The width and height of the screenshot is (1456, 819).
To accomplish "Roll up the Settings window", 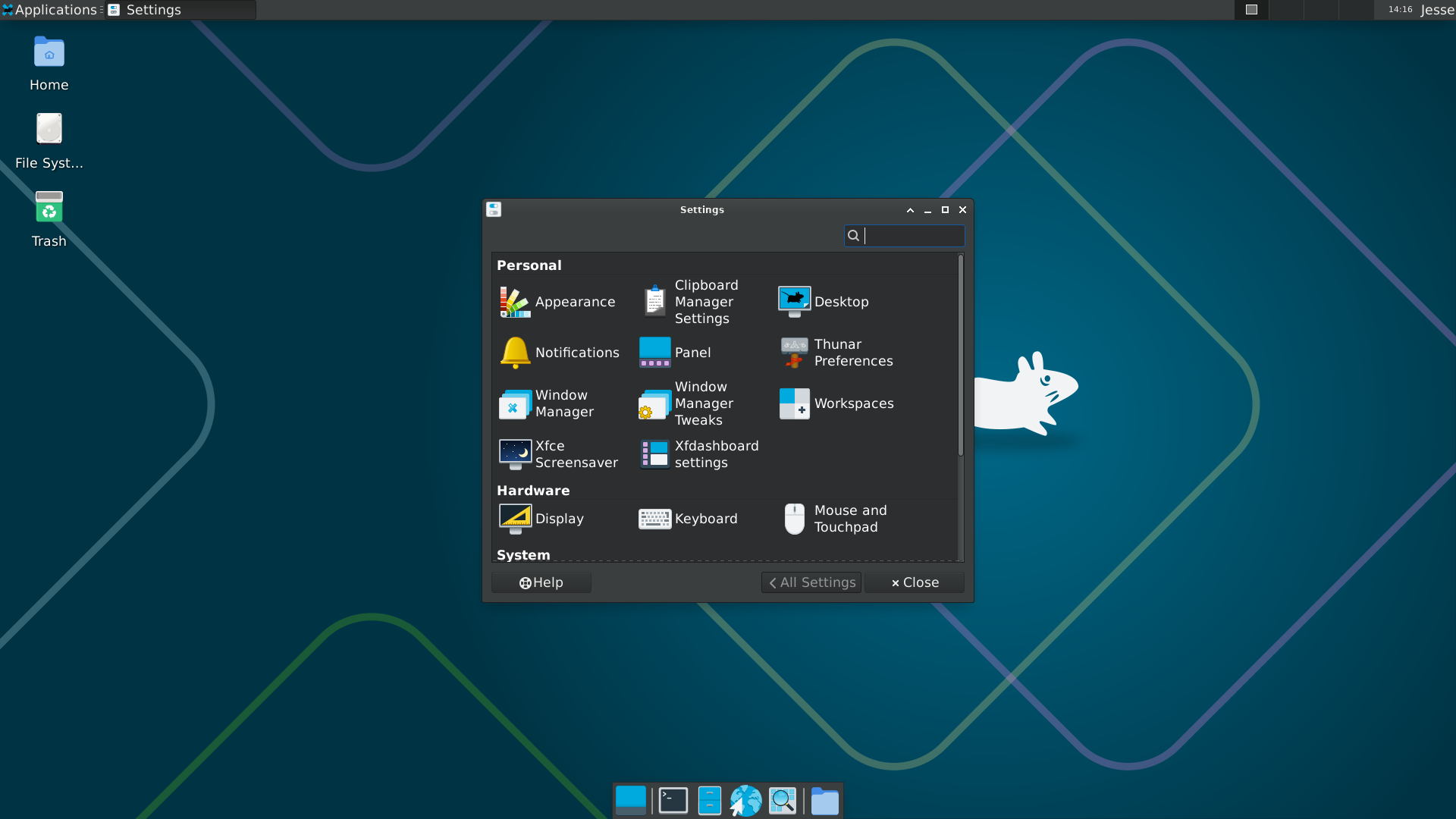I will click(x=910, y=210).
